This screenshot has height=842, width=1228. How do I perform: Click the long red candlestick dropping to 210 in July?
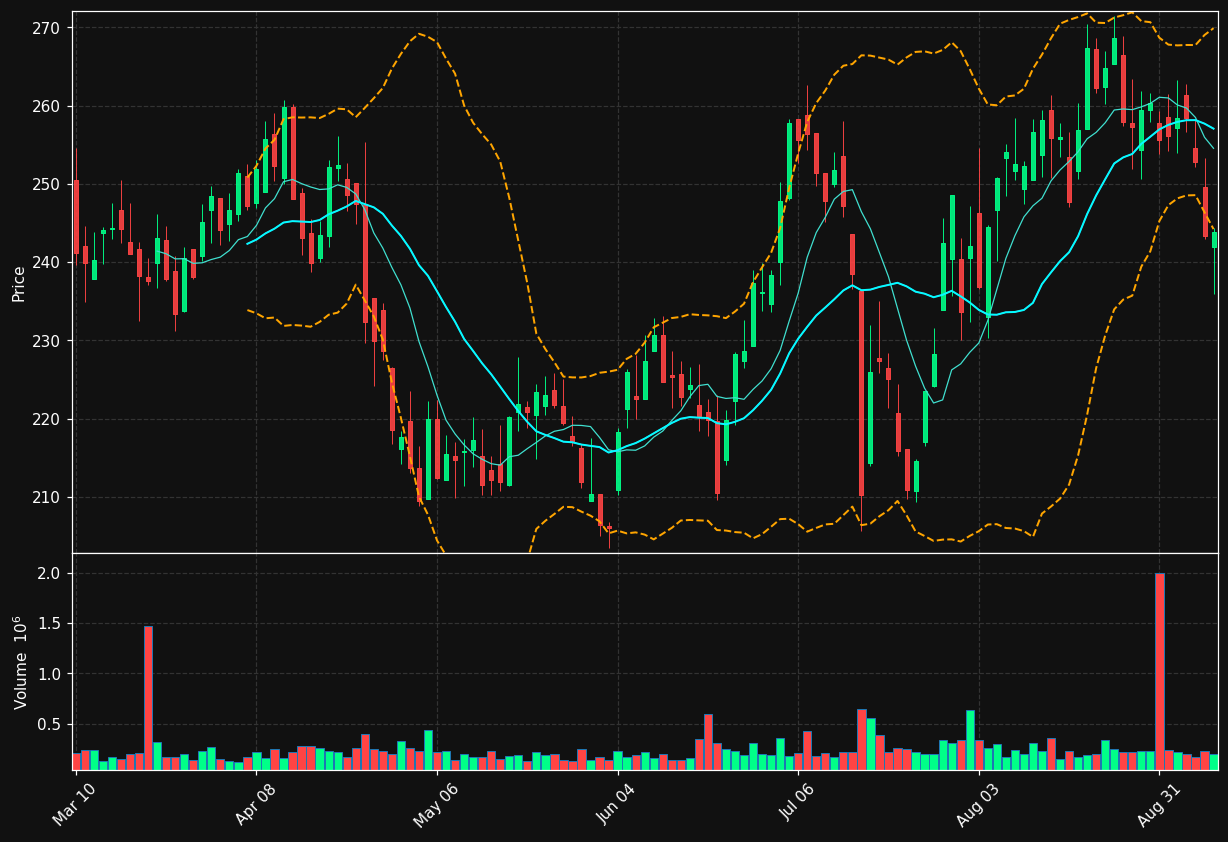[x=861, y=393]
